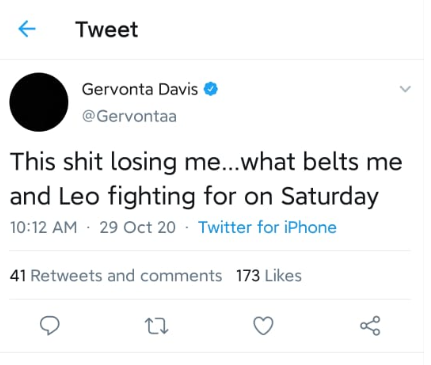
Task: Expand the tweet options chevron
Action: click(405, 89)
